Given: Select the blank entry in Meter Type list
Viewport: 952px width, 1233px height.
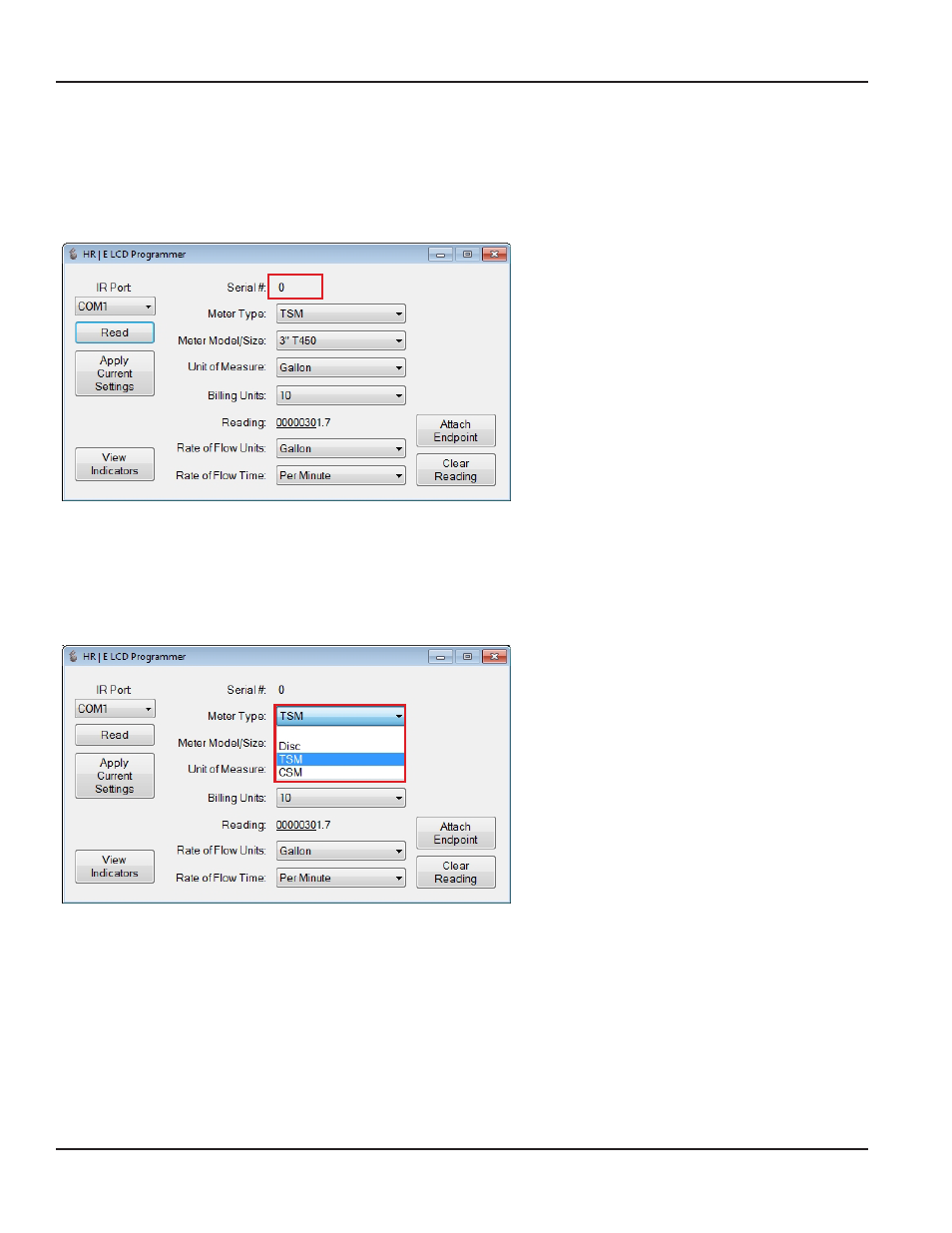Looking at the screenshot, I should pyautogui.click(x=340, y=733).
